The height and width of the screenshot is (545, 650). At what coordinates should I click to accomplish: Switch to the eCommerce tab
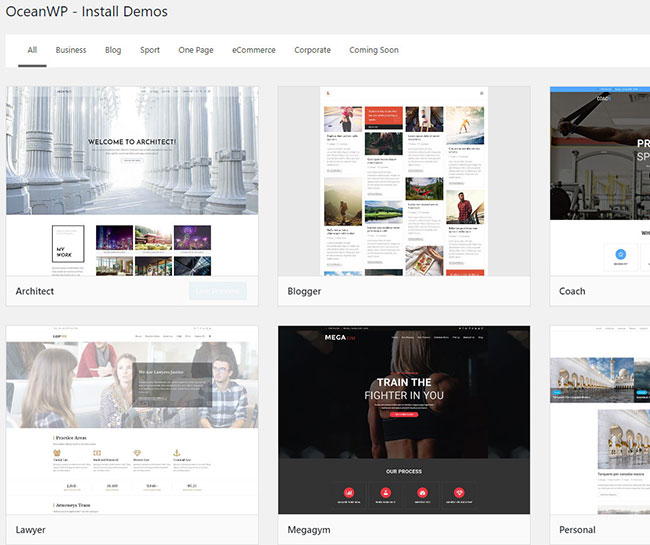(x=254, y=50)
